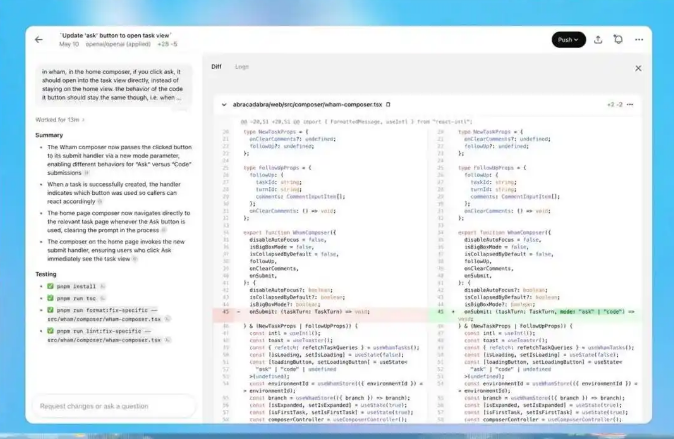Viewport: 674px width, 439px height.
Task: Switch to the Logs tab
Action: [241, 67]
